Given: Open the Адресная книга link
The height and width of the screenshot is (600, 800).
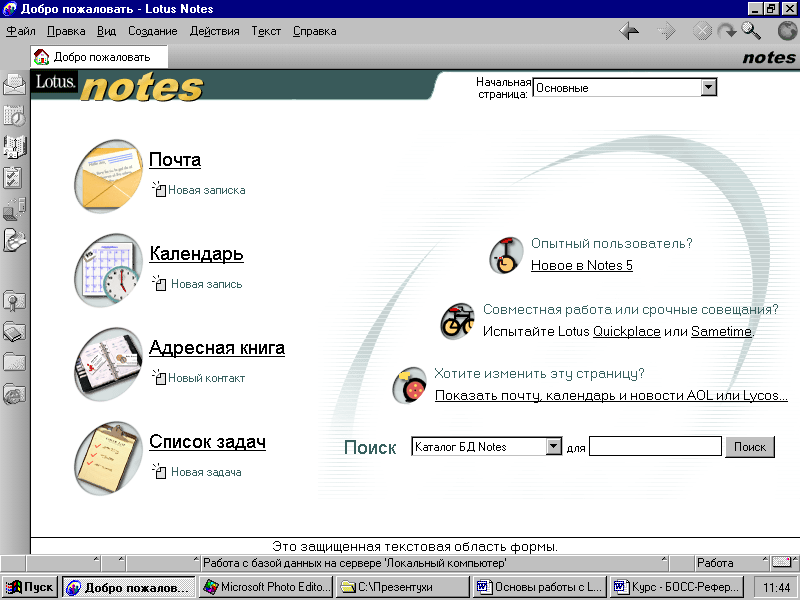Looking at the screenshot, I should pyautogui.click(x=217, y=347).
